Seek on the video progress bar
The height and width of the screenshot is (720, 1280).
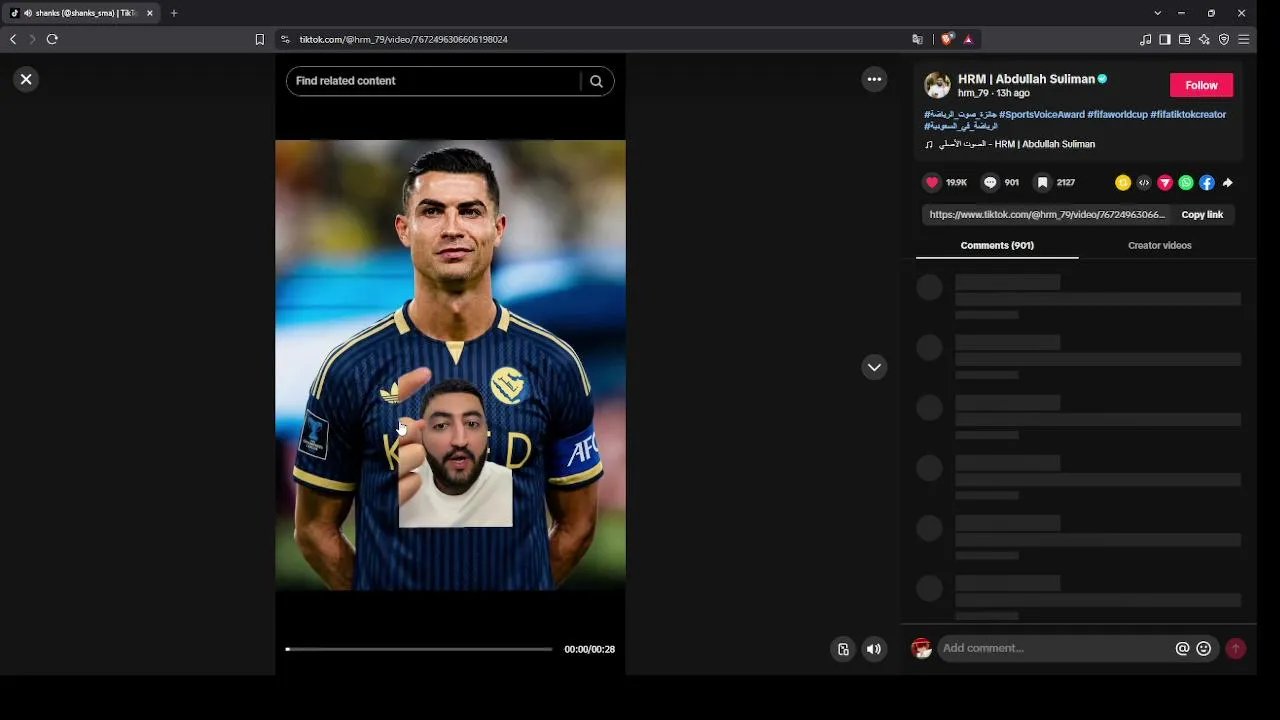(419, 649)
